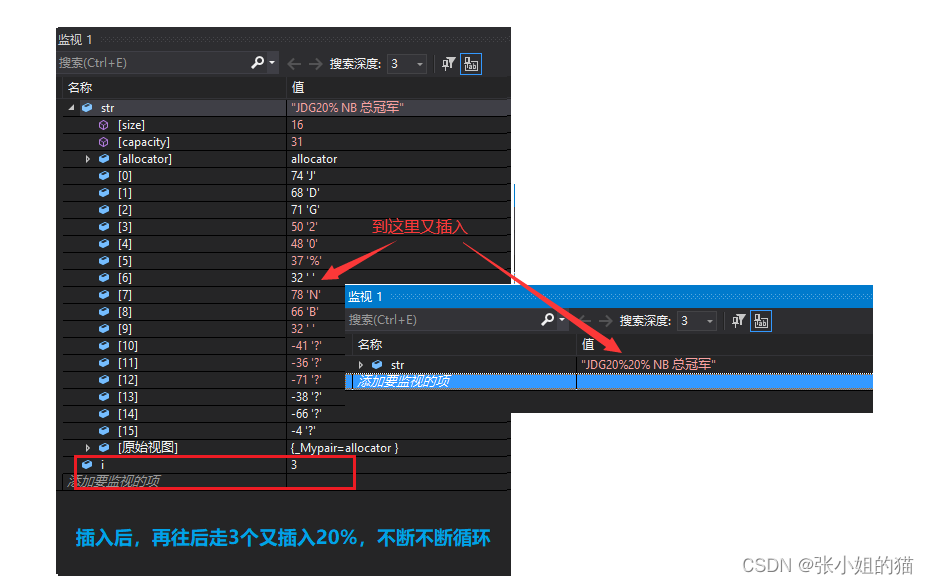Viewport: 929px width, 584px height.
Task: Collapse the str variable in left watch window
Action: pos(72,108)
